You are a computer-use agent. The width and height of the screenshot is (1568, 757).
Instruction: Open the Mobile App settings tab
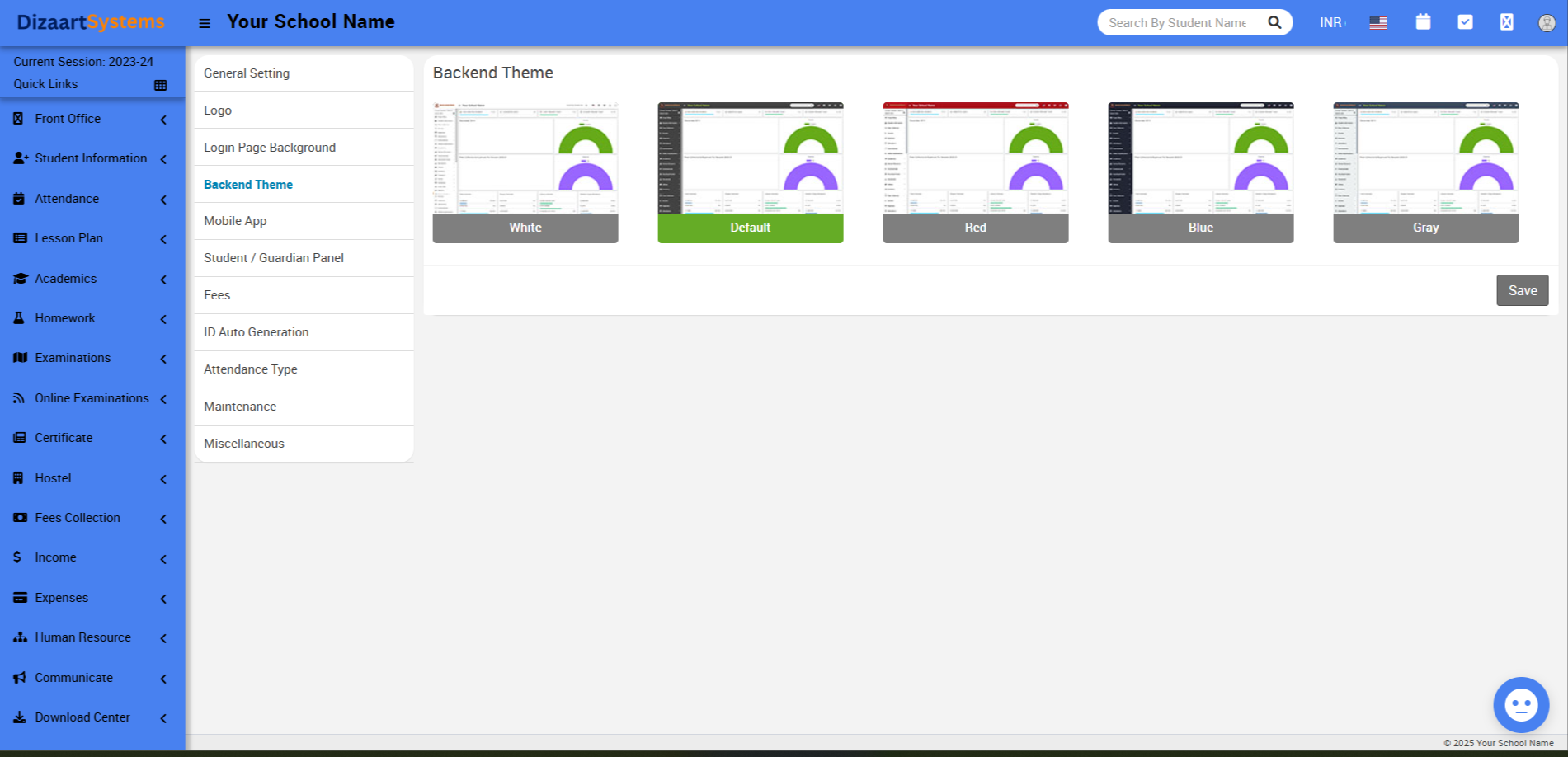[235, 221]
